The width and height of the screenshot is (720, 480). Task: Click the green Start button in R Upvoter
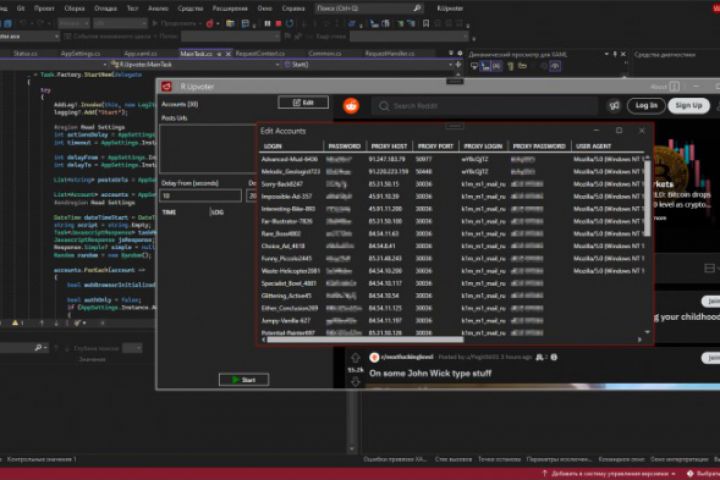pyautogui.click(x=244, y=380)
